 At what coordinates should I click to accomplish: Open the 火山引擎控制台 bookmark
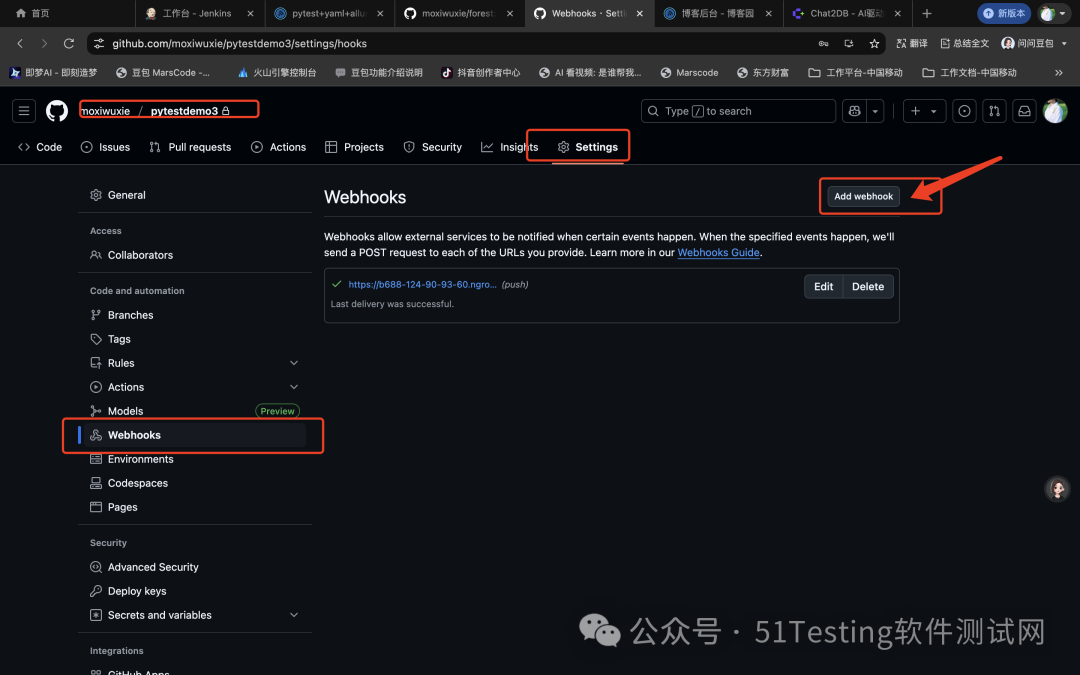276,72
